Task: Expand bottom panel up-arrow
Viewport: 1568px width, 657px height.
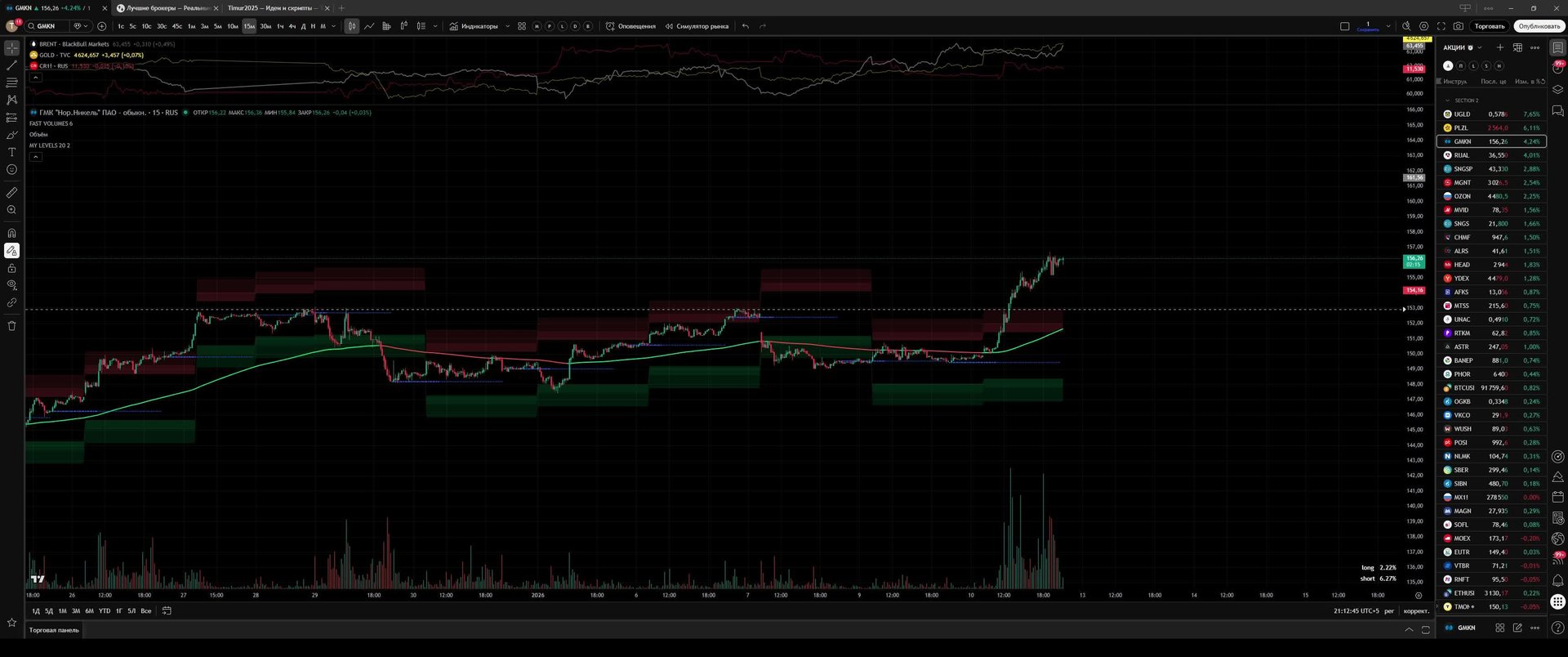Action: 1409,629
